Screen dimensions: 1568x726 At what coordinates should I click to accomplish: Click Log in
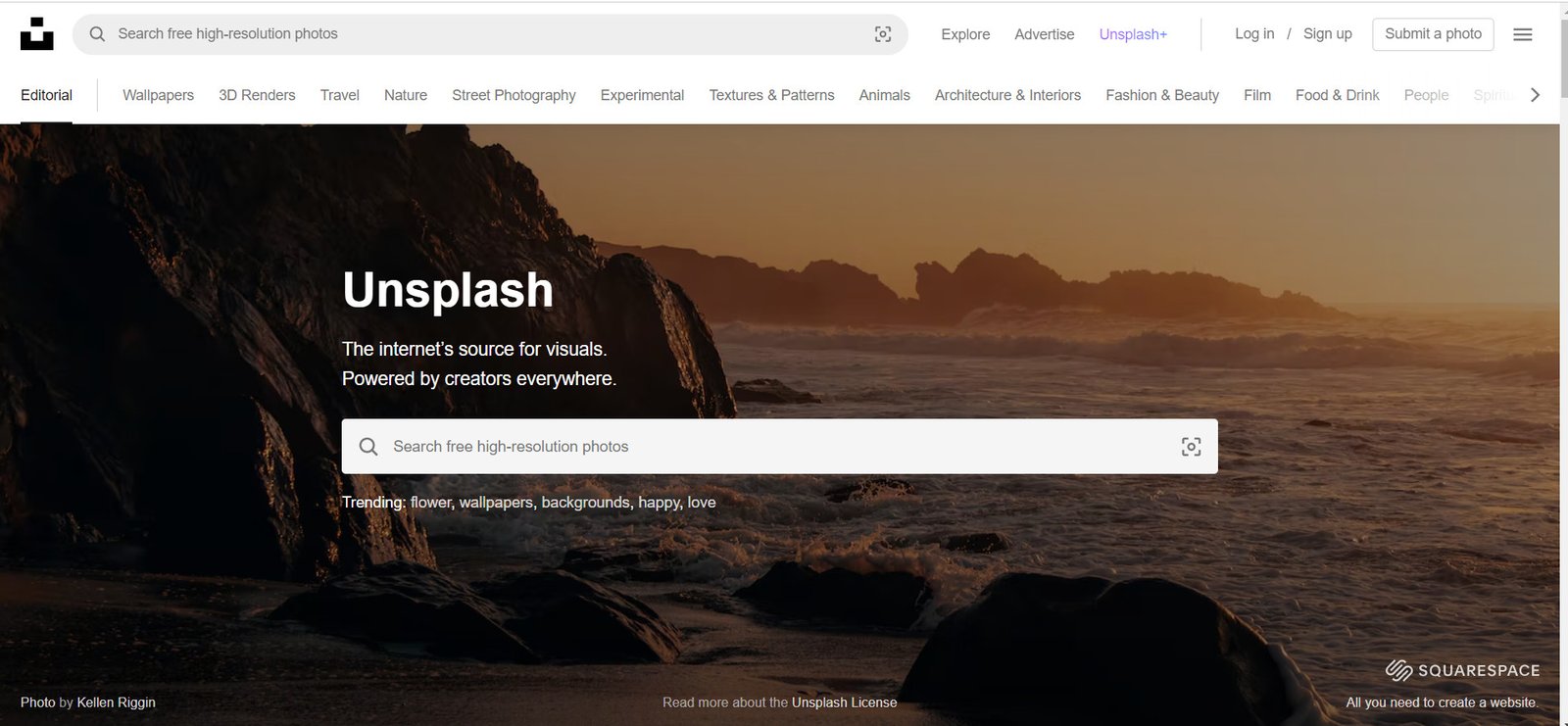pos(1254,33)
